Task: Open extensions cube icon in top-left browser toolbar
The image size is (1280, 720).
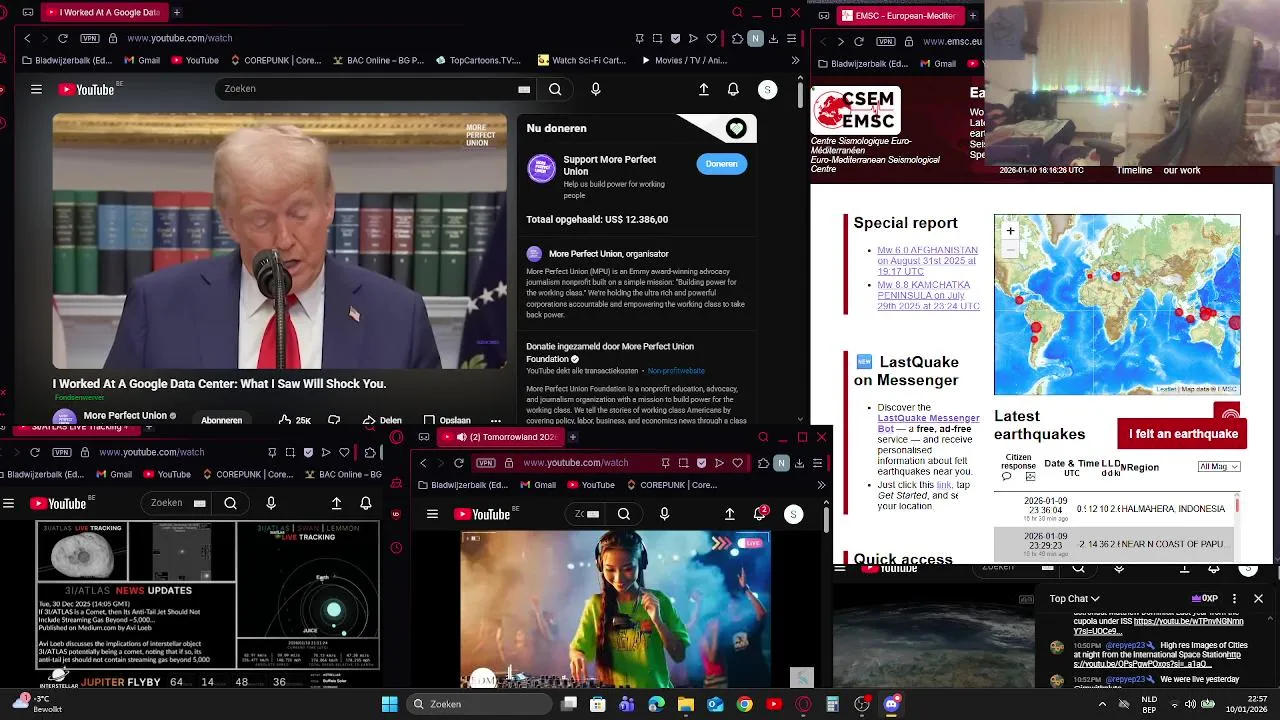Action: click(737, 38)
